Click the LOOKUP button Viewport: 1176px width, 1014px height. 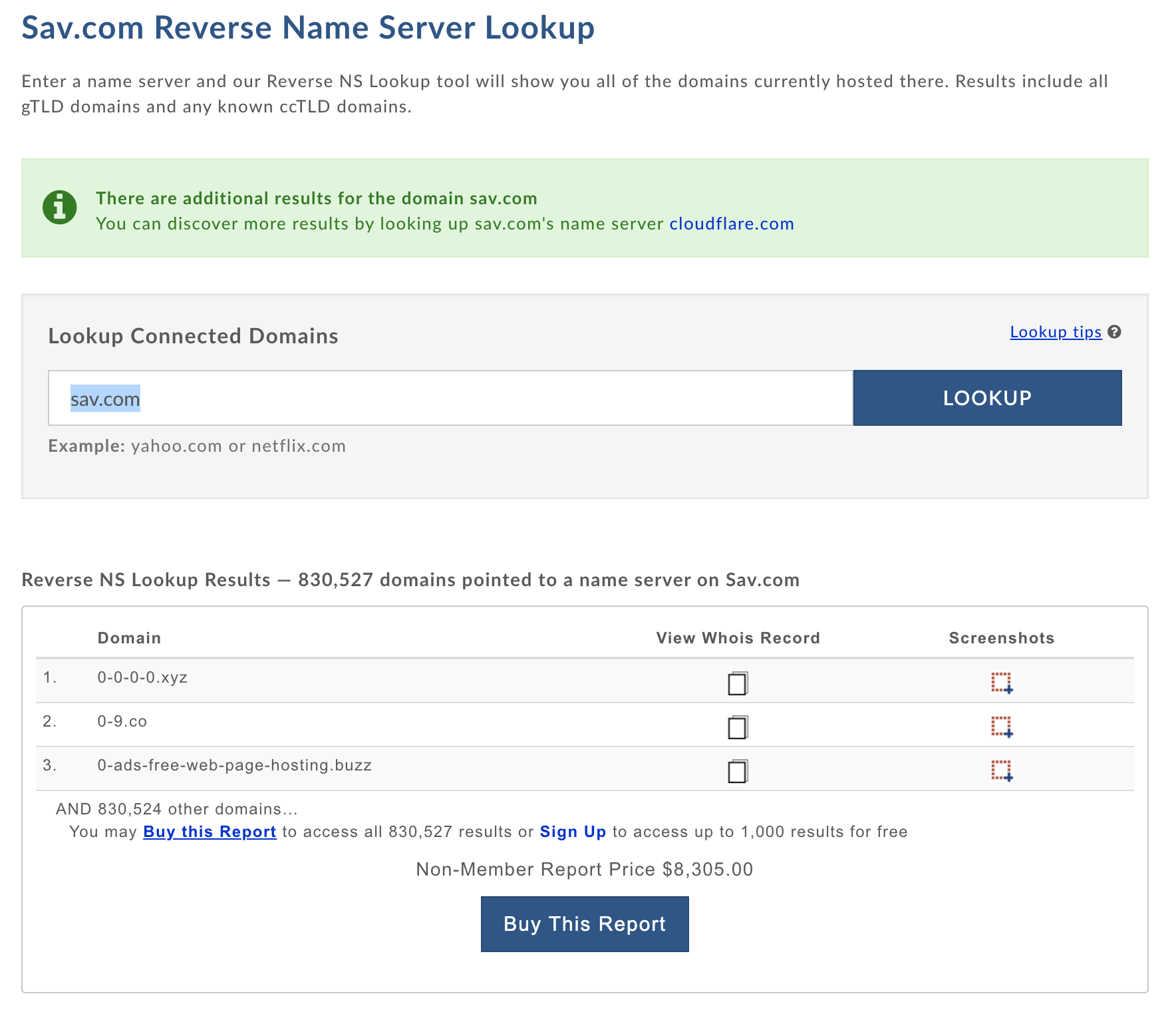987,398
